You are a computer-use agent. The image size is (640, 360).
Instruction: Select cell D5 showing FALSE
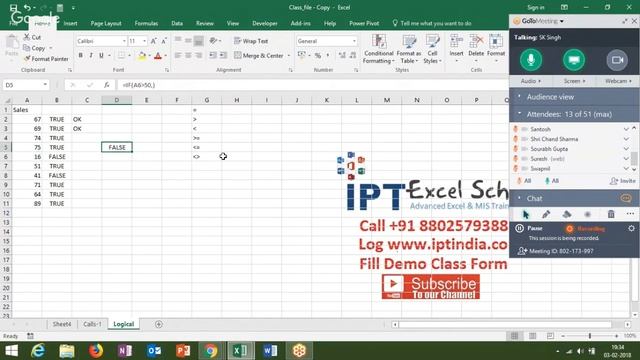coord(117,147)
